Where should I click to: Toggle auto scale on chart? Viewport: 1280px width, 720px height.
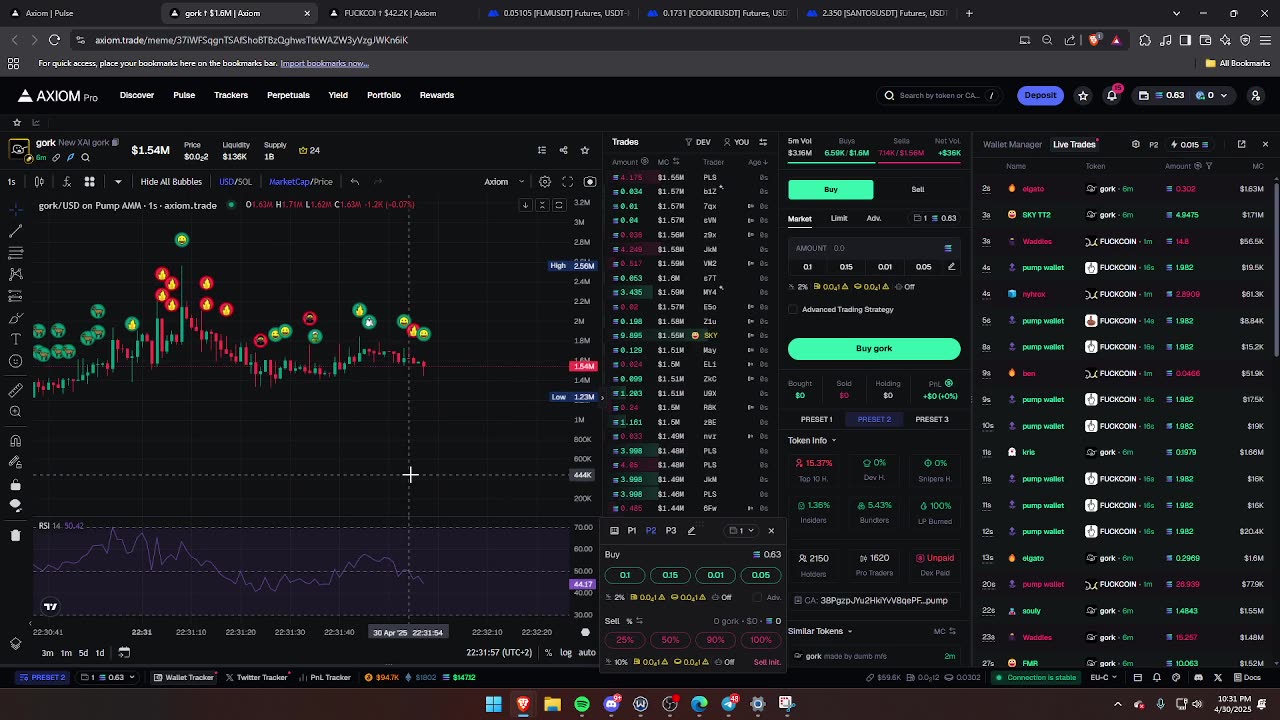click(x=587, y=653)
